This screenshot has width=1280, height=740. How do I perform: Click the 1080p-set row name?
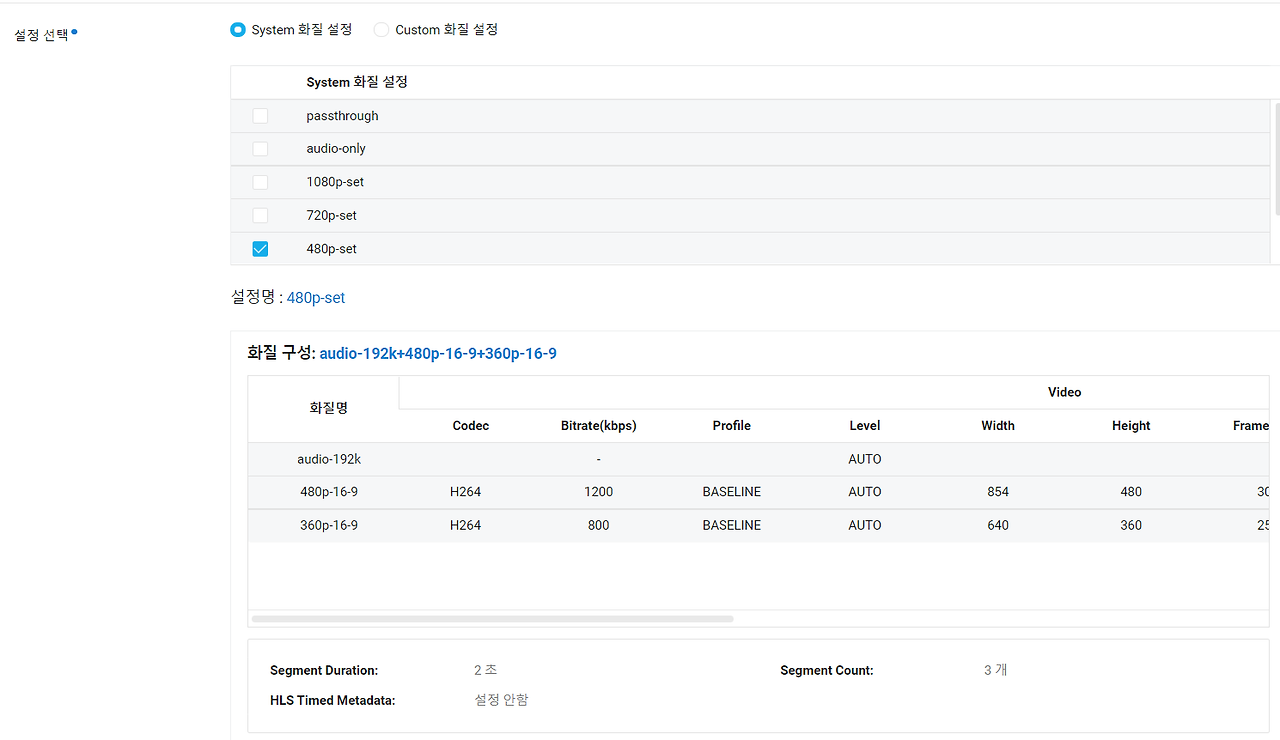click(335, 182)
